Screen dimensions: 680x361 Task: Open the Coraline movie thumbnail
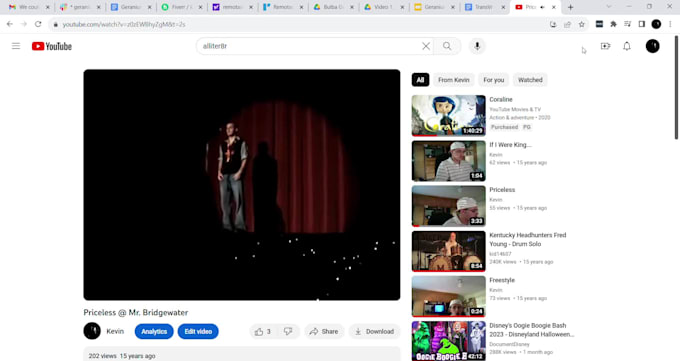[448, 115]
